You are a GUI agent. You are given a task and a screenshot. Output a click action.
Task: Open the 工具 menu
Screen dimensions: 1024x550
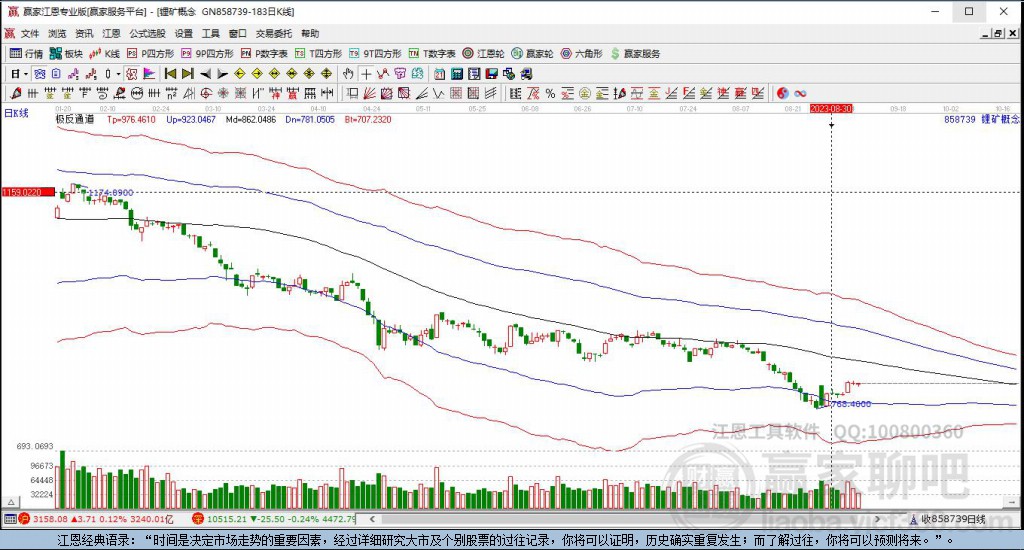(210, 33)
